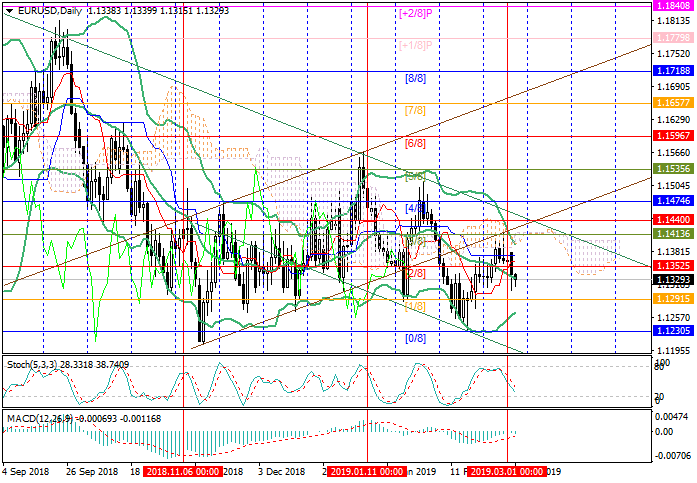
Task: Select the [6/8] red level label
Action: coord(415,144)
